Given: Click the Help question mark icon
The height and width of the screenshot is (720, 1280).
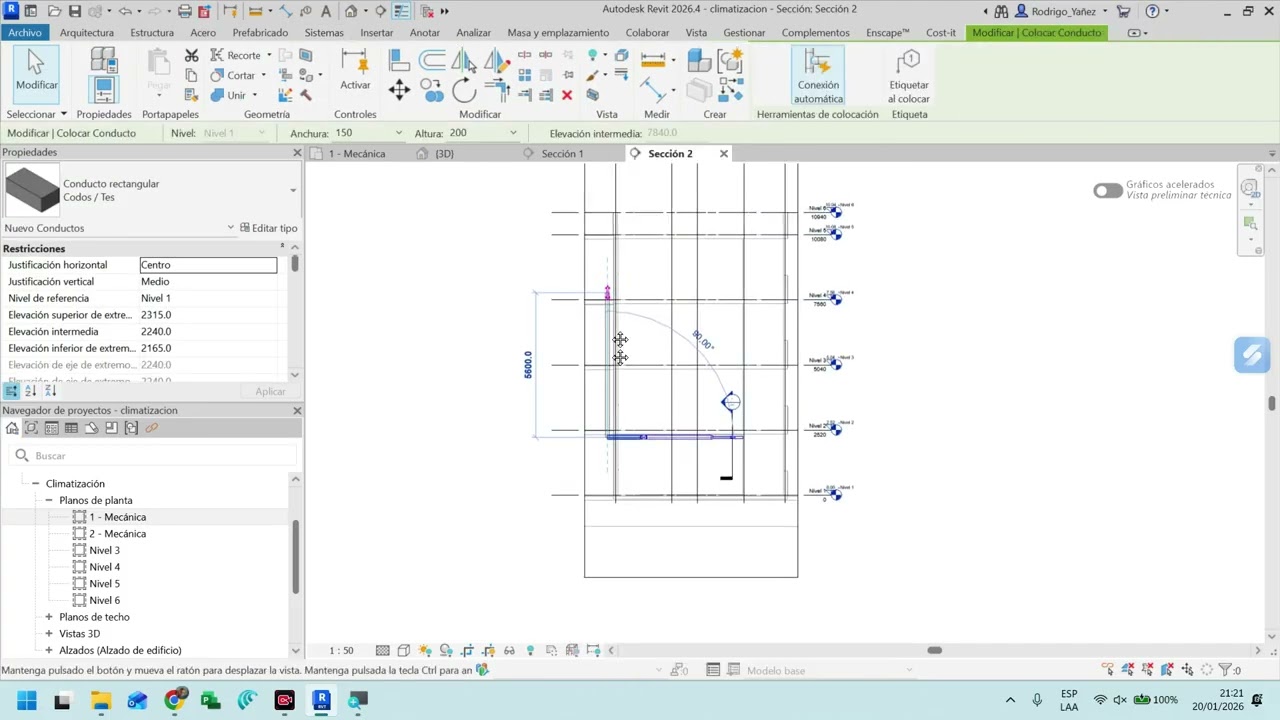Looking at the screenshot, I should tap(1152, 11).
